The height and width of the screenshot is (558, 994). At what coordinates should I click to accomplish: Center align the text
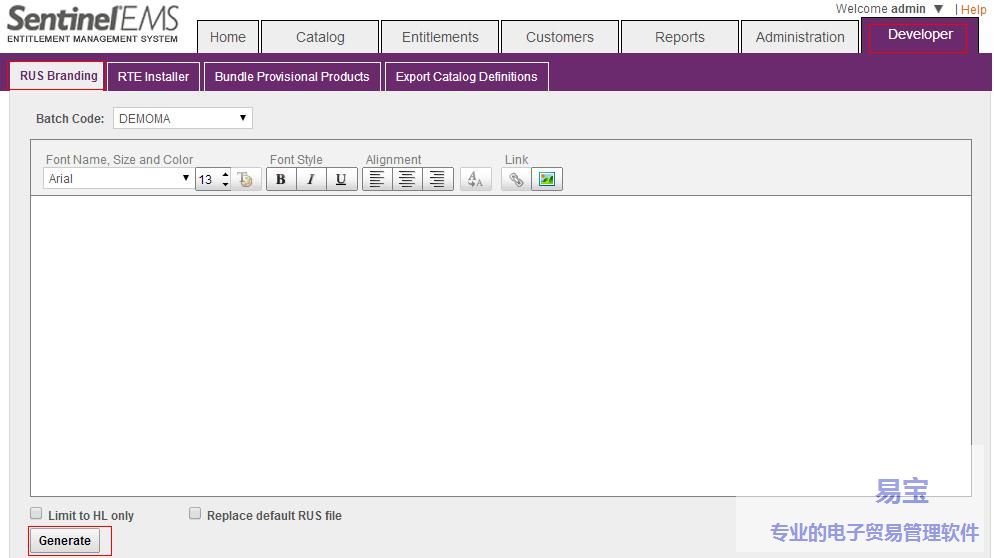pyautogui.click(x=407, y=179)
